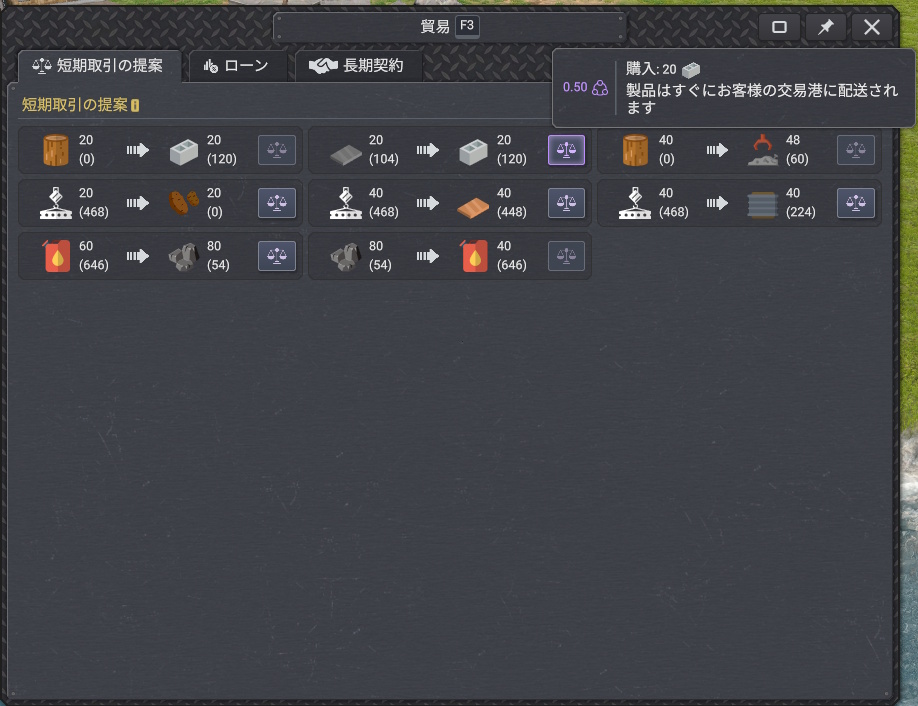Click the wood log icon in first offer
The width and height of the screenshot is (918, 706).
pos(57,150)
